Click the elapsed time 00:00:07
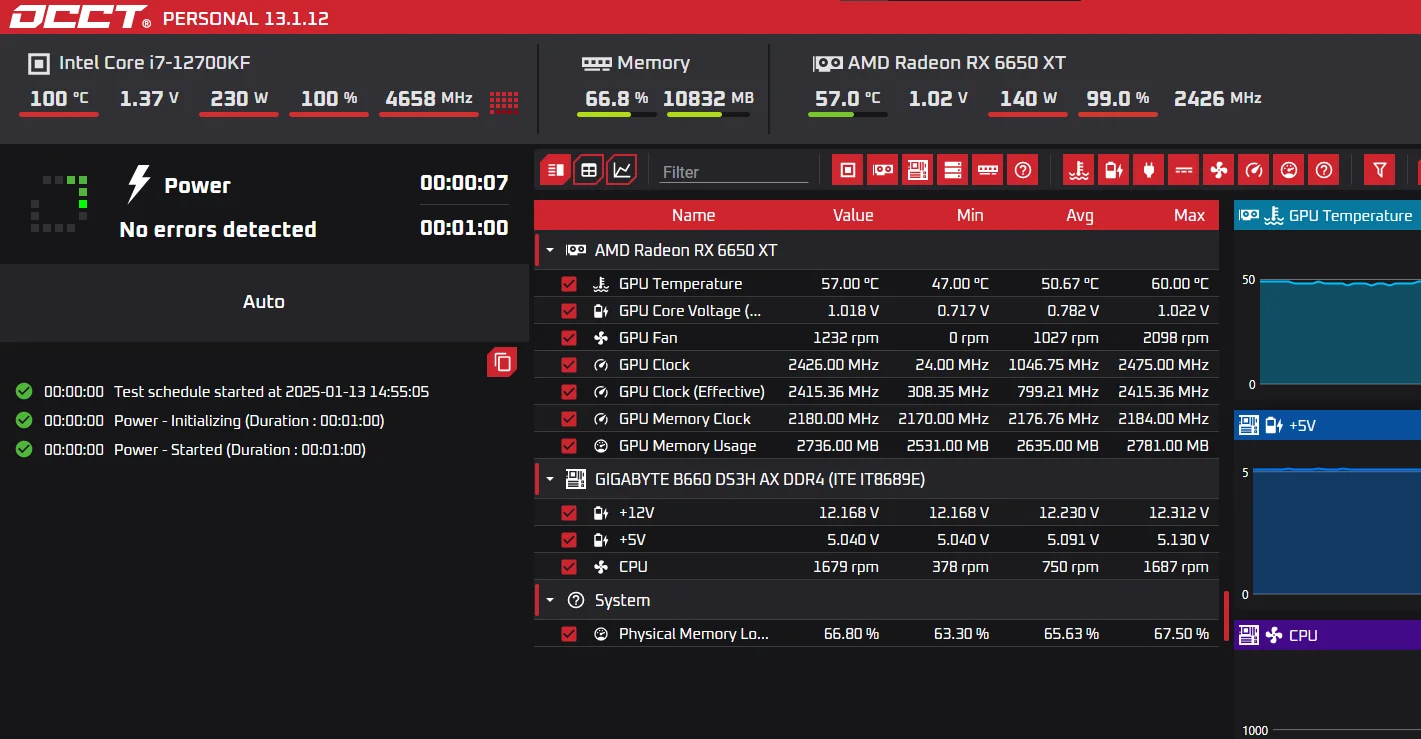The width and height of the screenshot is (1421, 739). click(x=464, y=183)
